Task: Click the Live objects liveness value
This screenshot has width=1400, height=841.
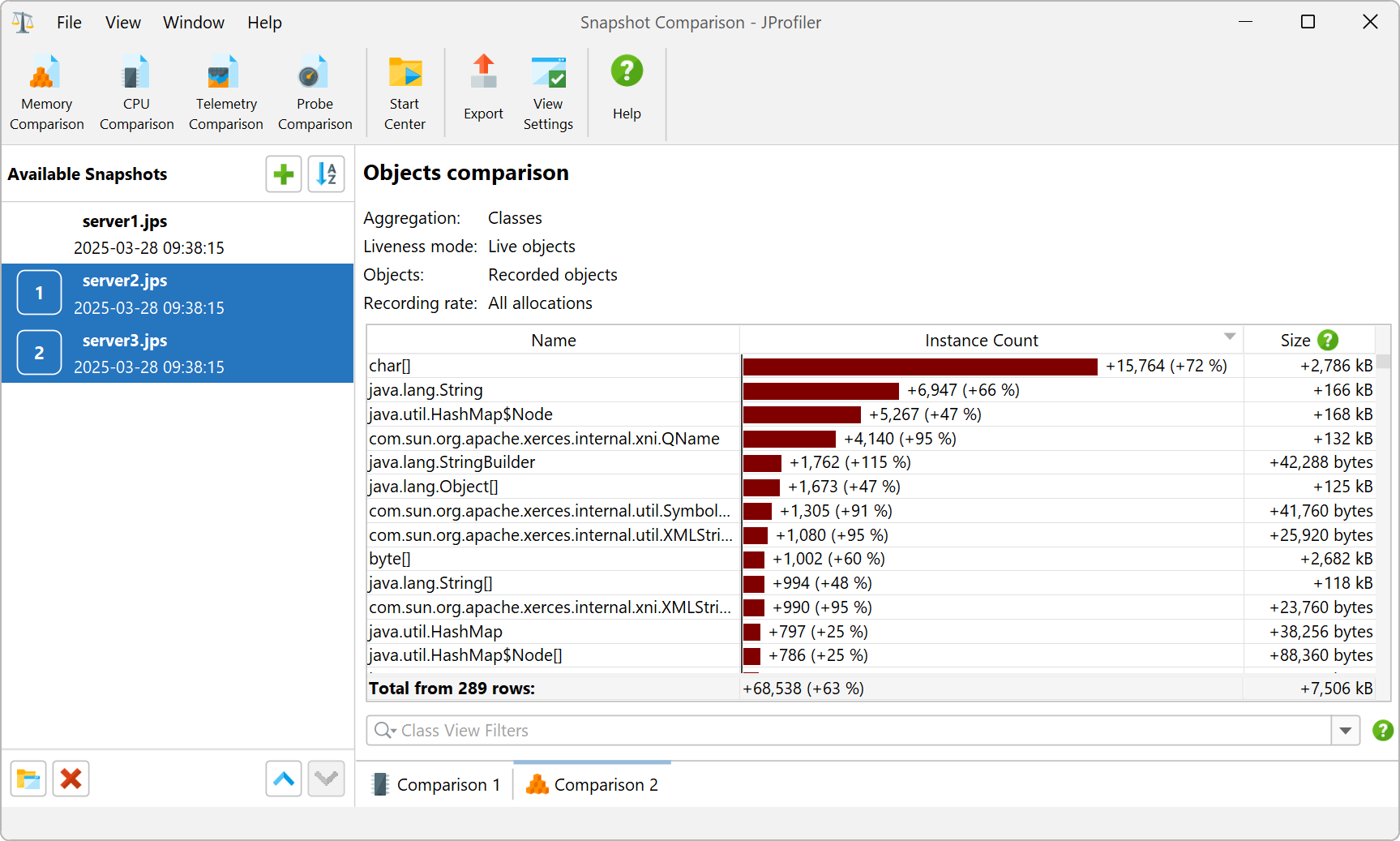Action: (x=532, y=247)
